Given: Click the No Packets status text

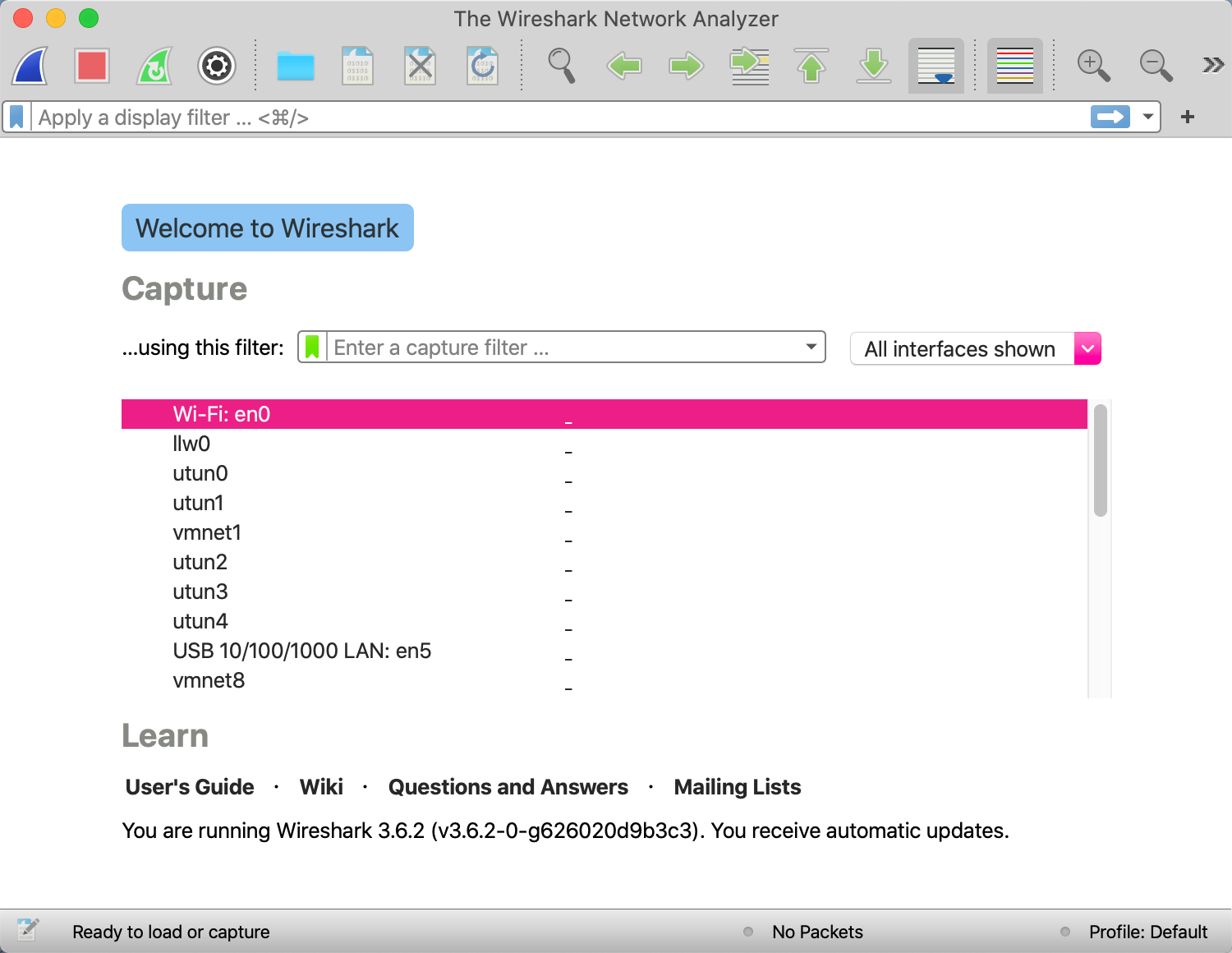Looking at the screenshot, I should click(817, 932).
